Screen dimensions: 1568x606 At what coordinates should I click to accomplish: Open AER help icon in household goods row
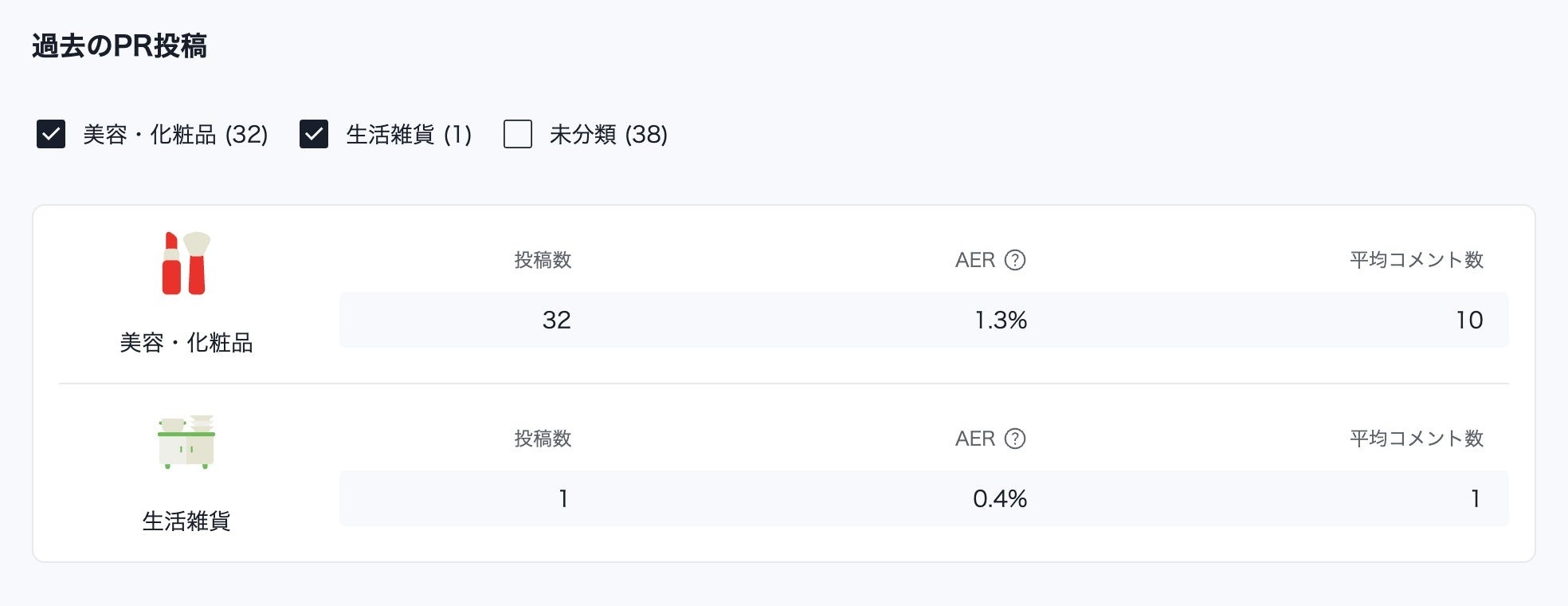1014,439
